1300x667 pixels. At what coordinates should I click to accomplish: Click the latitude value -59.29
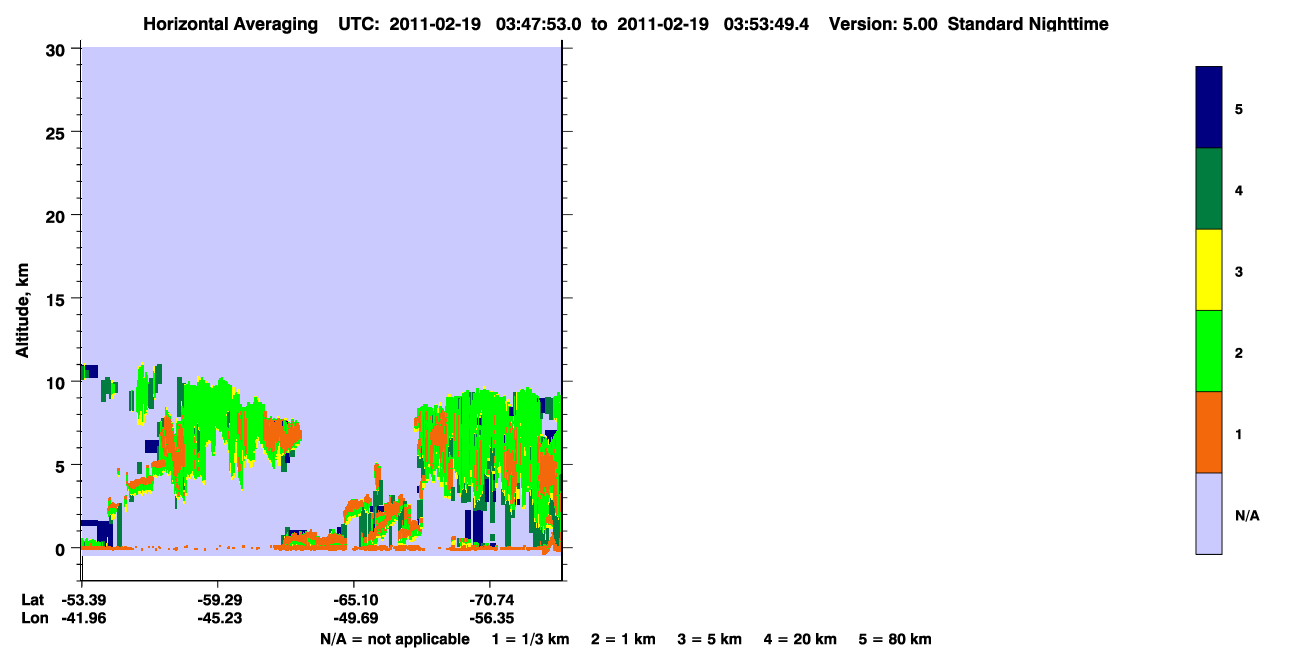(218, 599)
